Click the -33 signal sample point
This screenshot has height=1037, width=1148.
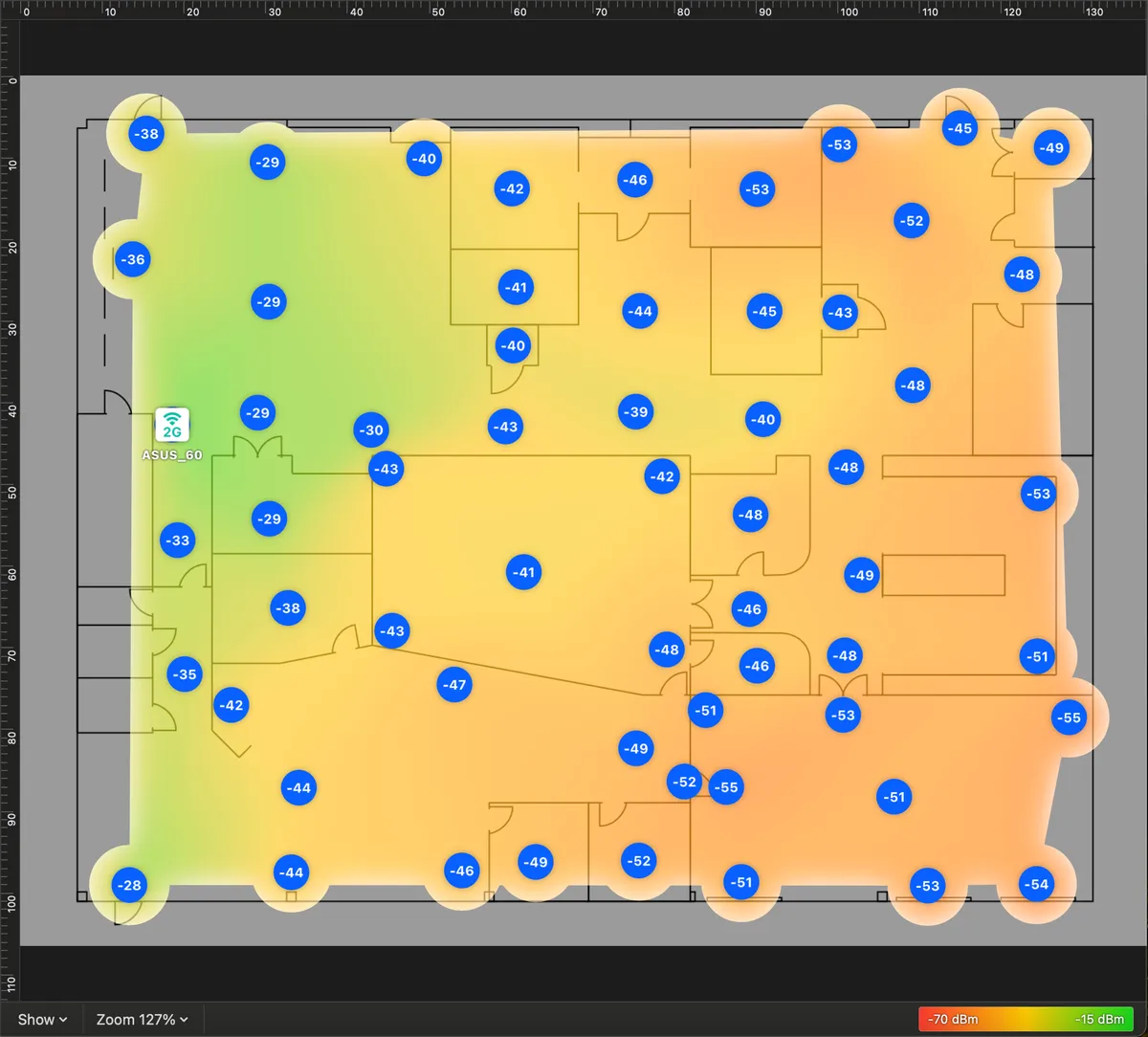coord(178,541)
